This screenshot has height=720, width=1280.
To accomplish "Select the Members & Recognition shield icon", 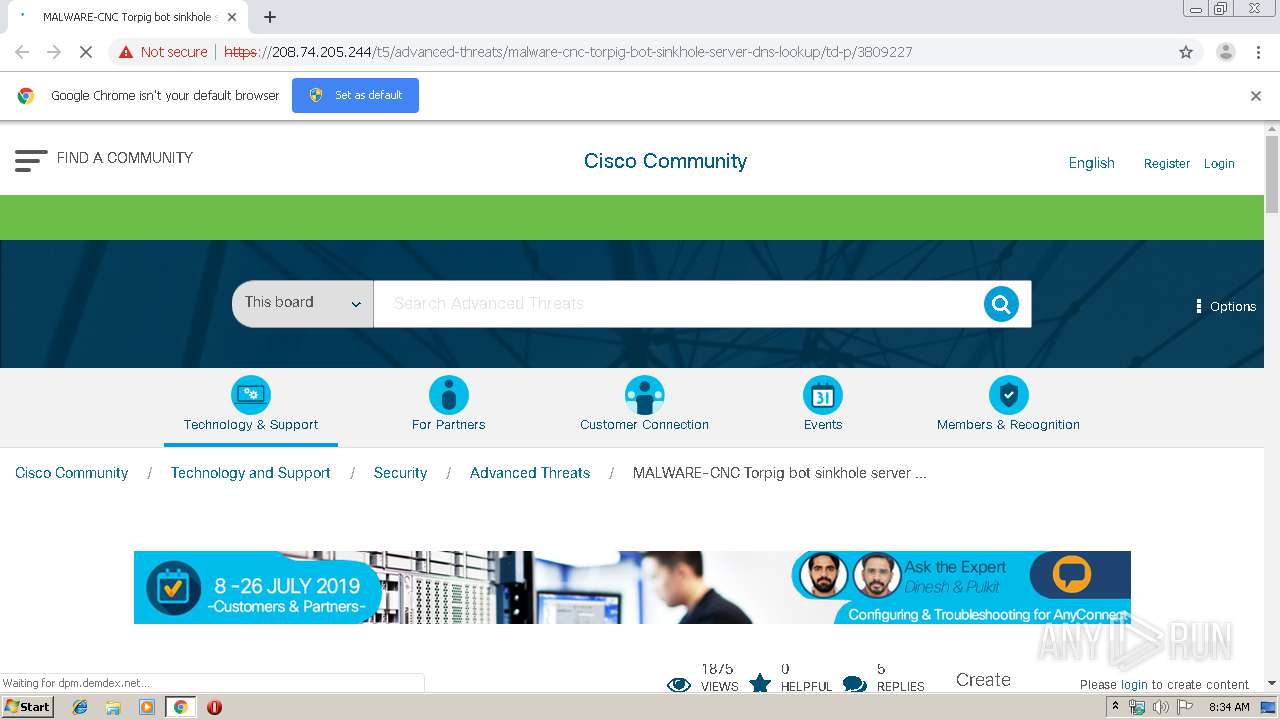I will coord(1009,395).
